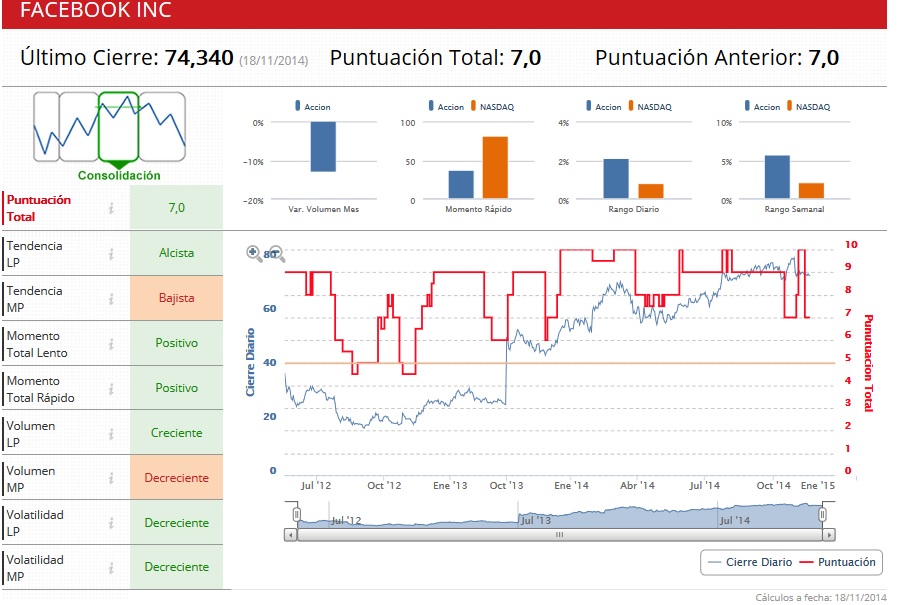The width and height of the screenshot is (899, 605).
Task: Click orange NASDAQ bar in Momento Rápido
Action: [495, 167]
